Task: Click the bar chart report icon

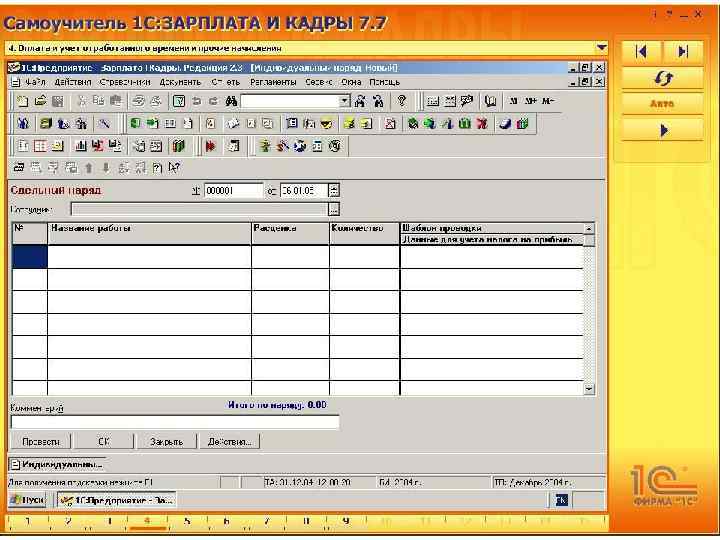Action: coord(80,146)
